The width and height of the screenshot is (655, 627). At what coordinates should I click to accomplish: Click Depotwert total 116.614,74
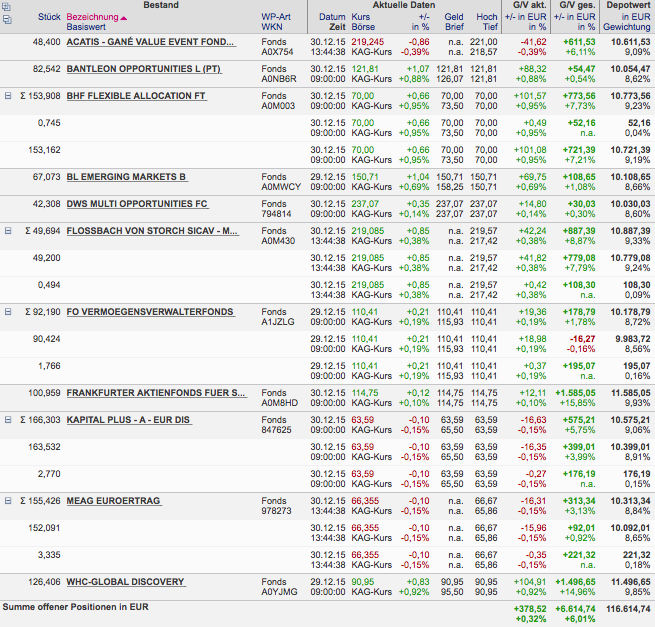click(x=628, y=609)
